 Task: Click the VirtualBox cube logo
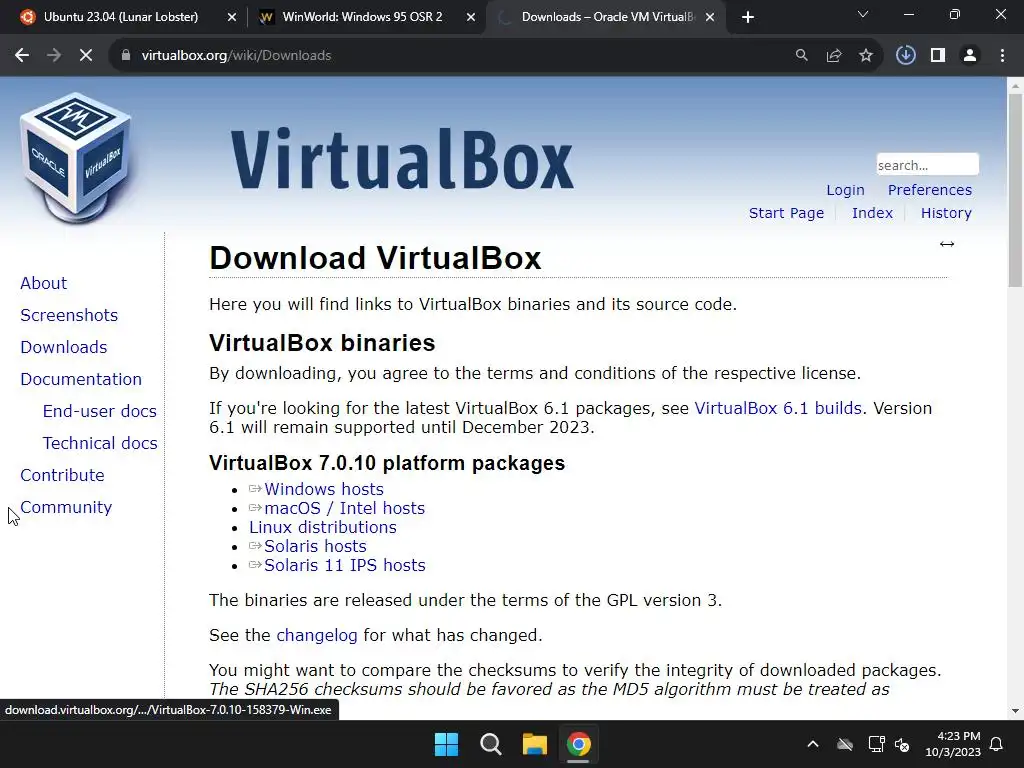[x=76, y=157]
